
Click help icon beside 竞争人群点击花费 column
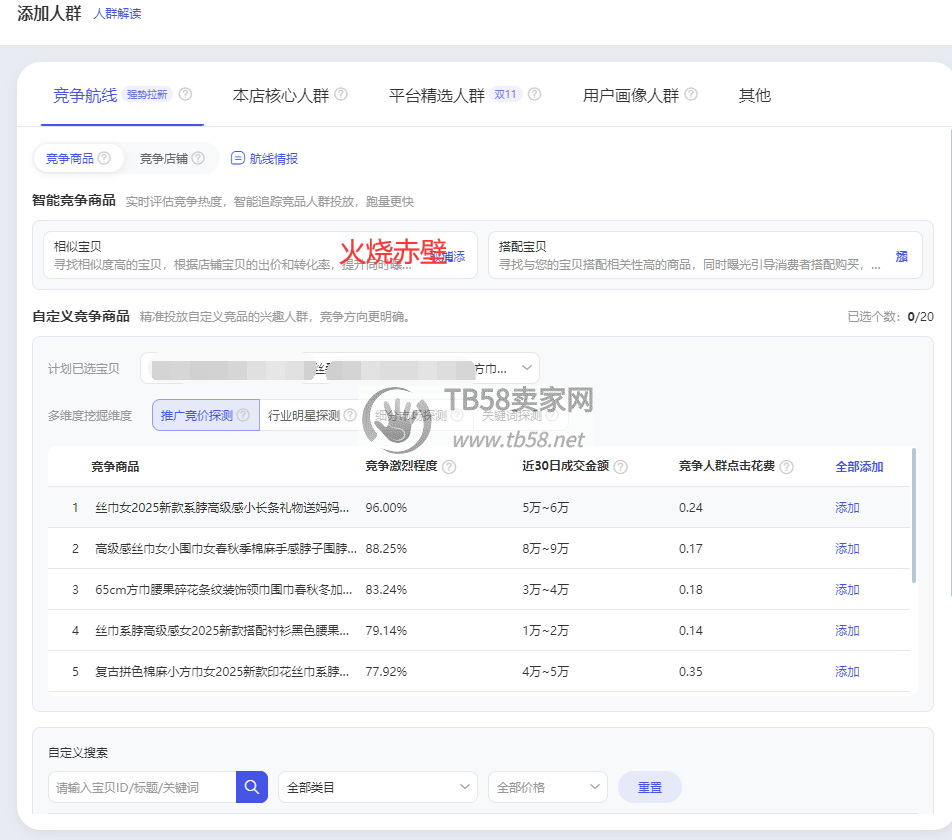coord(786,467)
